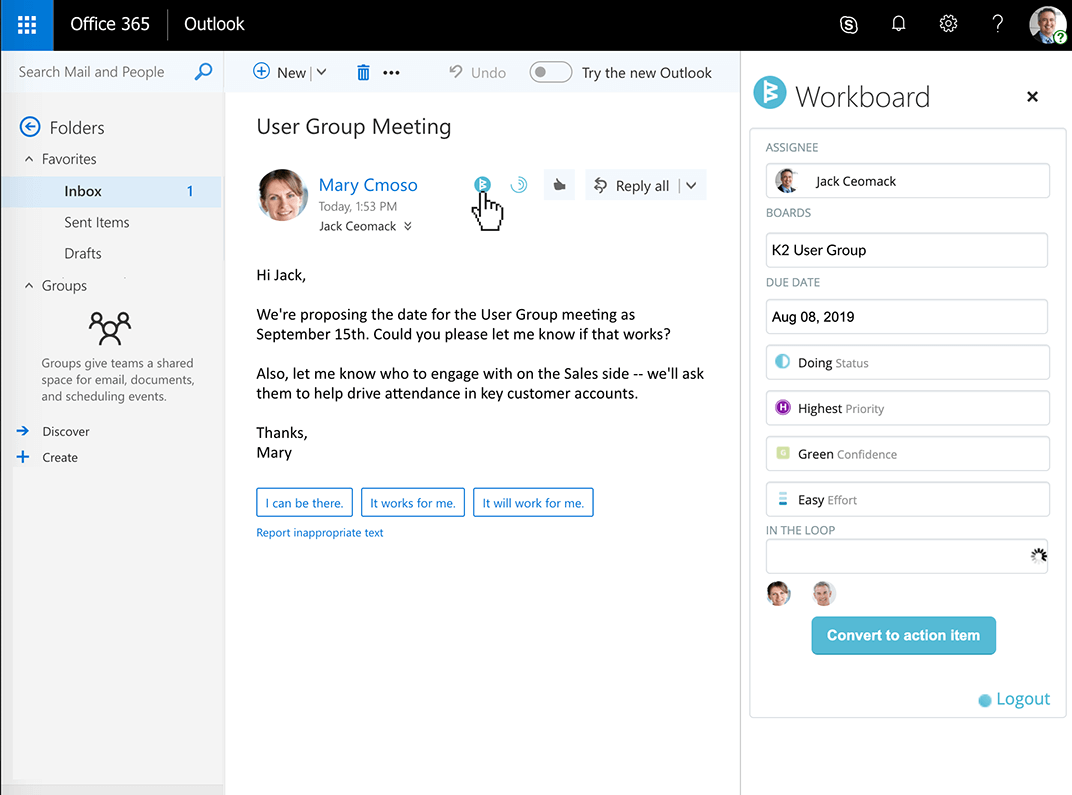This screenshot has width=1072, height=795.
Task: Expand recipient details next to Jack Ceomack
Action: click(407, 226)
